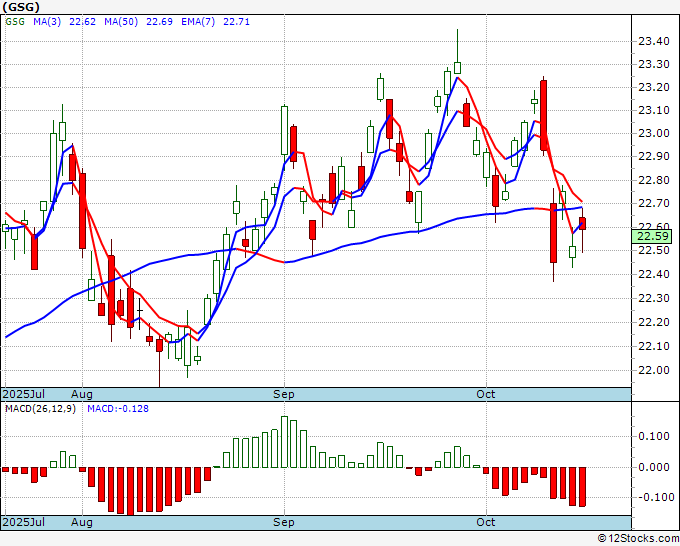Click the (GSG) chart title
This screenshot has height=546, width=680.
[x=21, y=7]
